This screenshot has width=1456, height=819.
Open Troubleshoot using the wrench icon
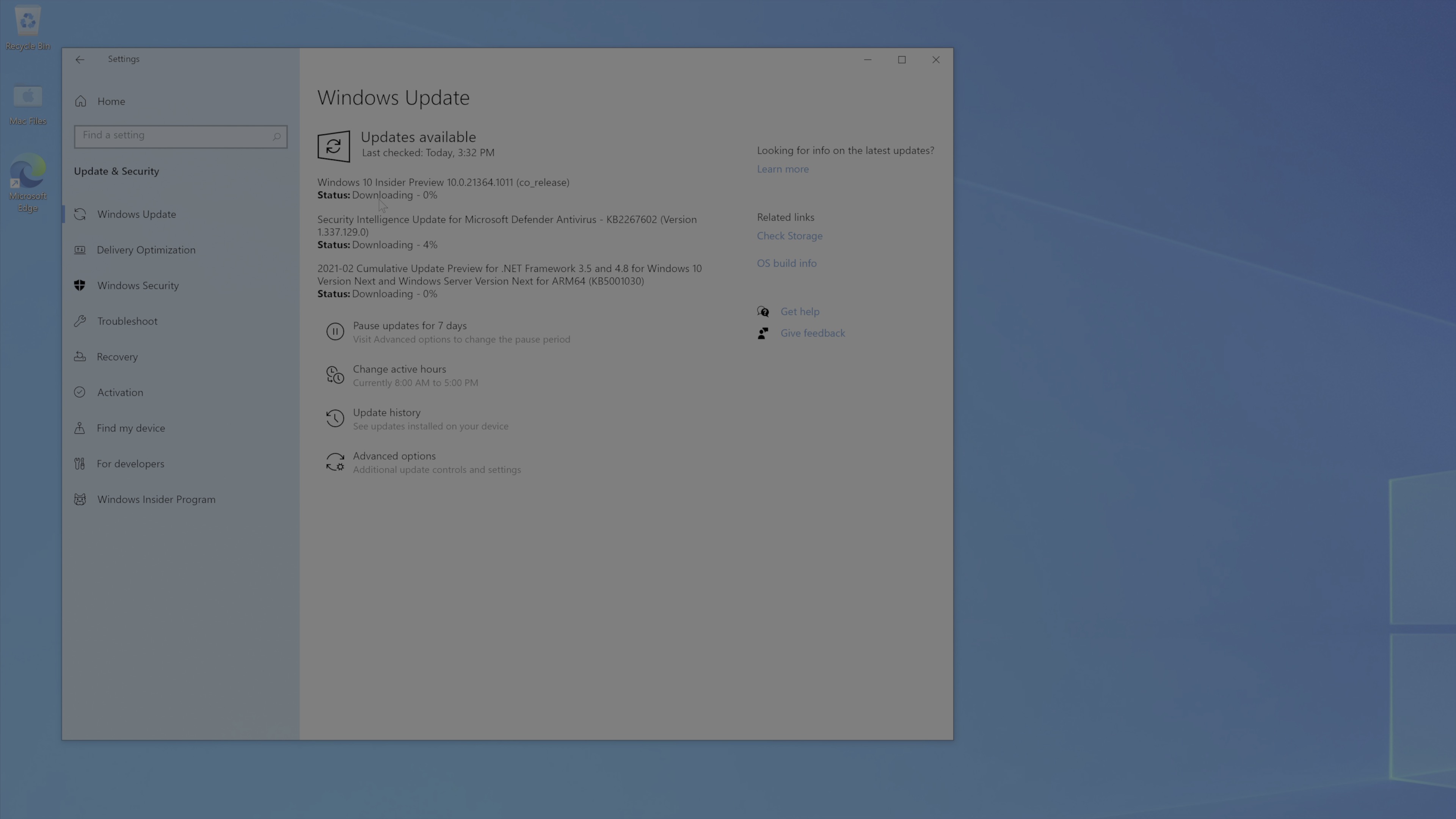[x=80, y=320]
